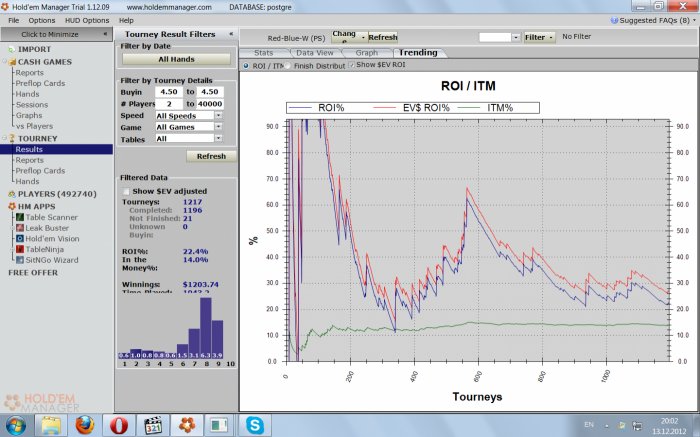Viewport: 700px width, 437px height.
Task: Open the HUD Options menu
Action: tap(89, 20)
